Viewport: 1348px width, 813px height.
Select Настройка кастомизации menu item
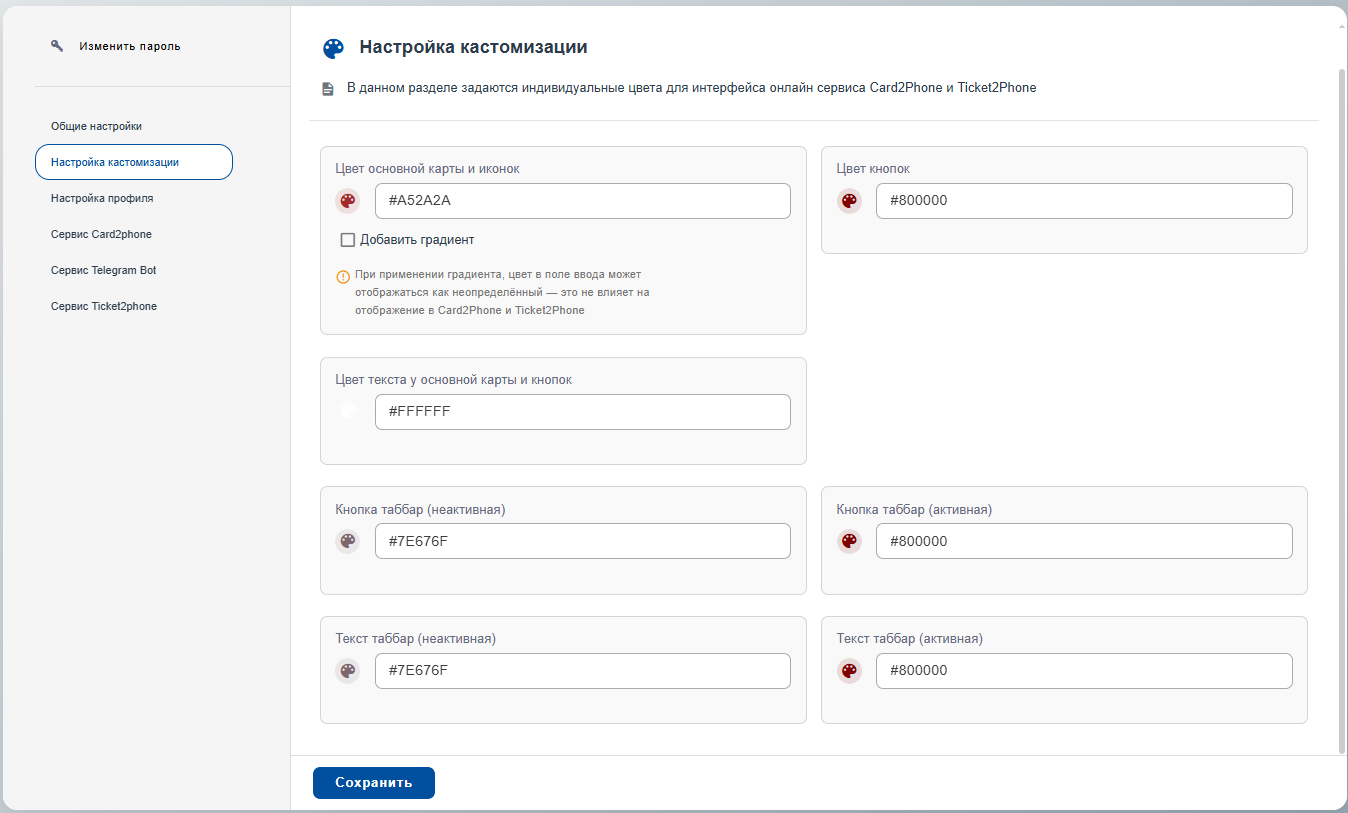point(134,162)
